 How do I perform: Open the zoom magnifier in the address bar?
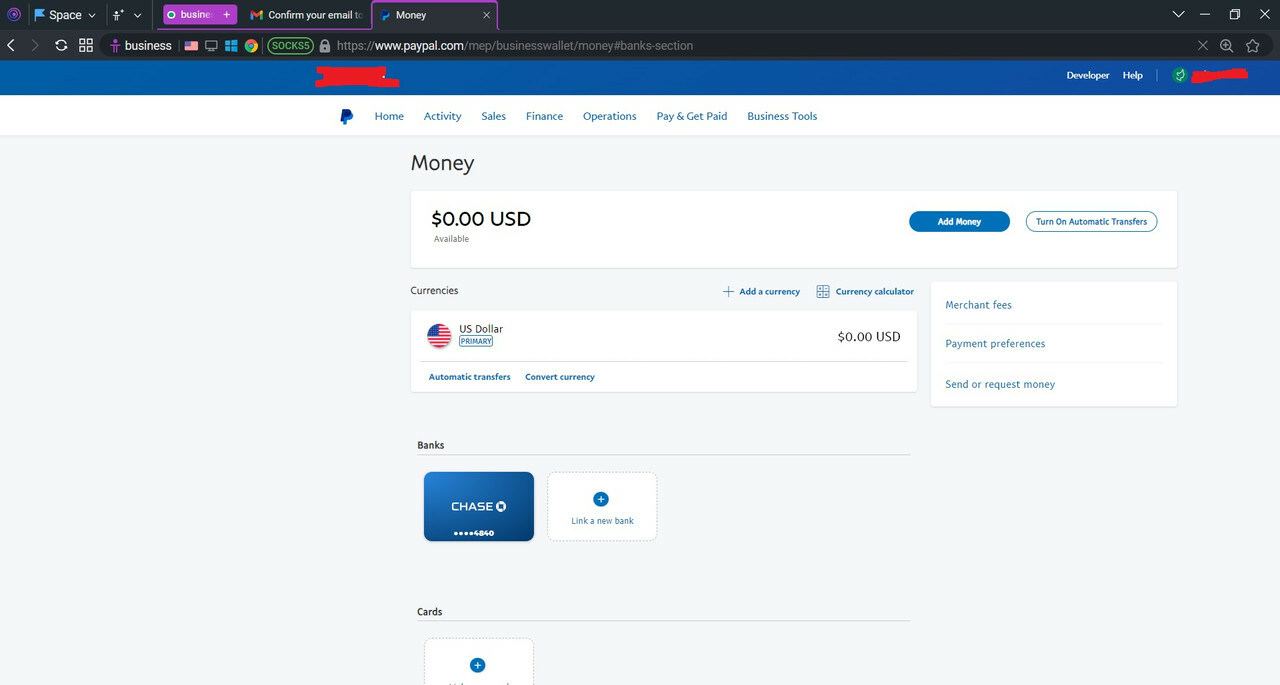pyautogui.click(x=1227, y=45)
